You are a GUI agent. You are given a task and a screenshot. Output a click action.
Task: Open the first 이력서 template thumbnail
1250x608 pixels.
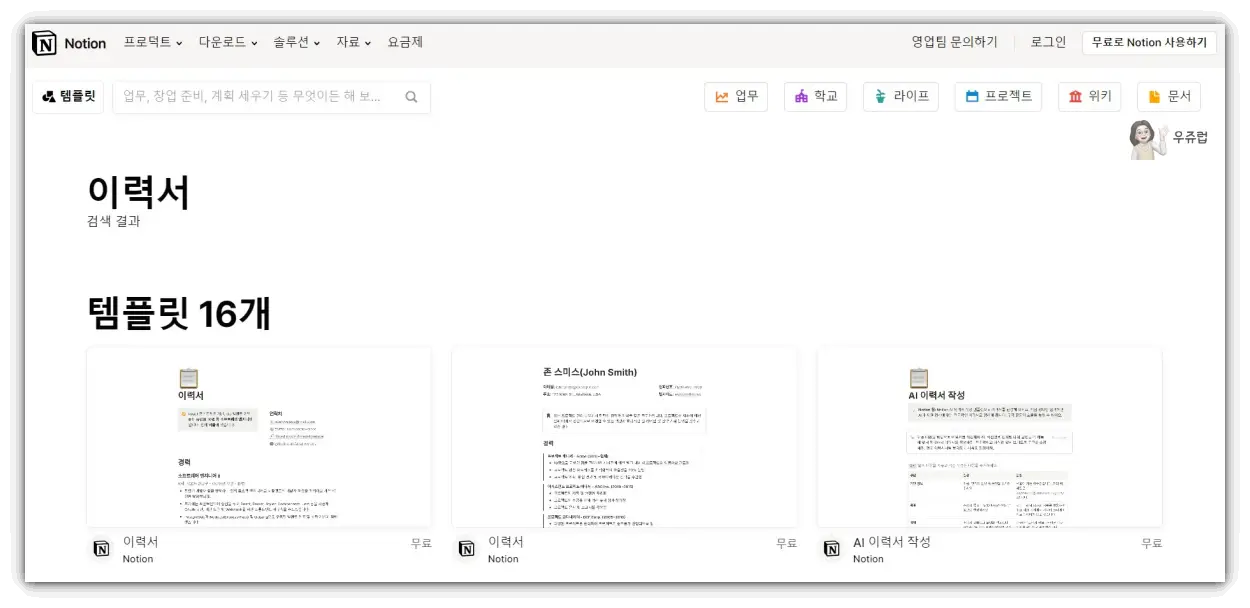(x=259, y=437)
